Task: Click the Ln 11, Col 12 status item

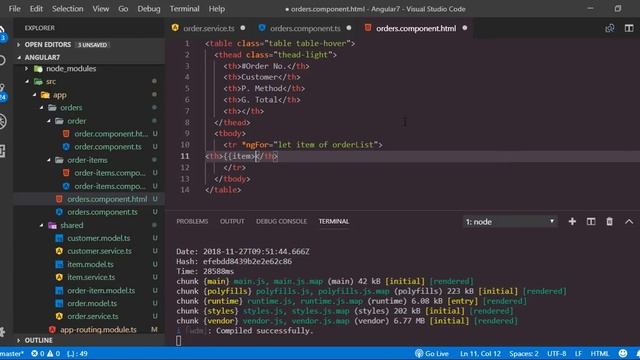Action: tap(480, 353)
